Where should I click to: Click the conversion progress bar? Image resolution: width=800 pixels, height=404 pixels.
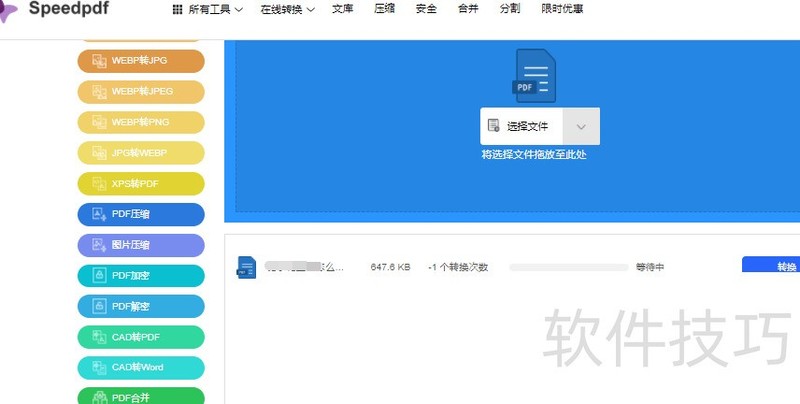[569, 267]
